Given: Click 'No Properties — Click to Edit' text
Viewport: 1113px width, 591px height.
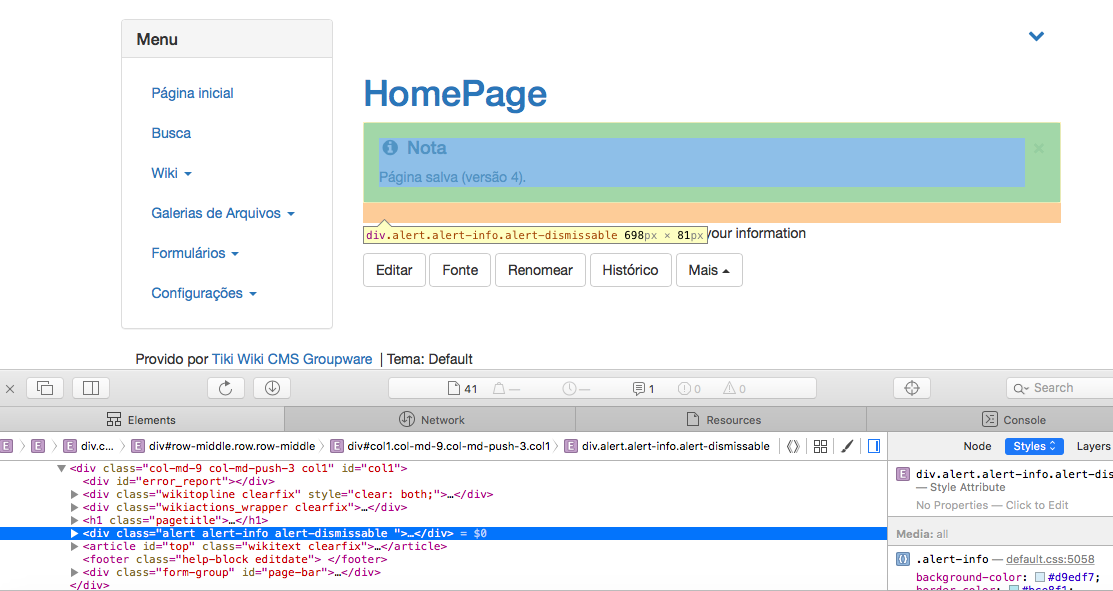Looking at the screenshot, I should coord(992,505).
